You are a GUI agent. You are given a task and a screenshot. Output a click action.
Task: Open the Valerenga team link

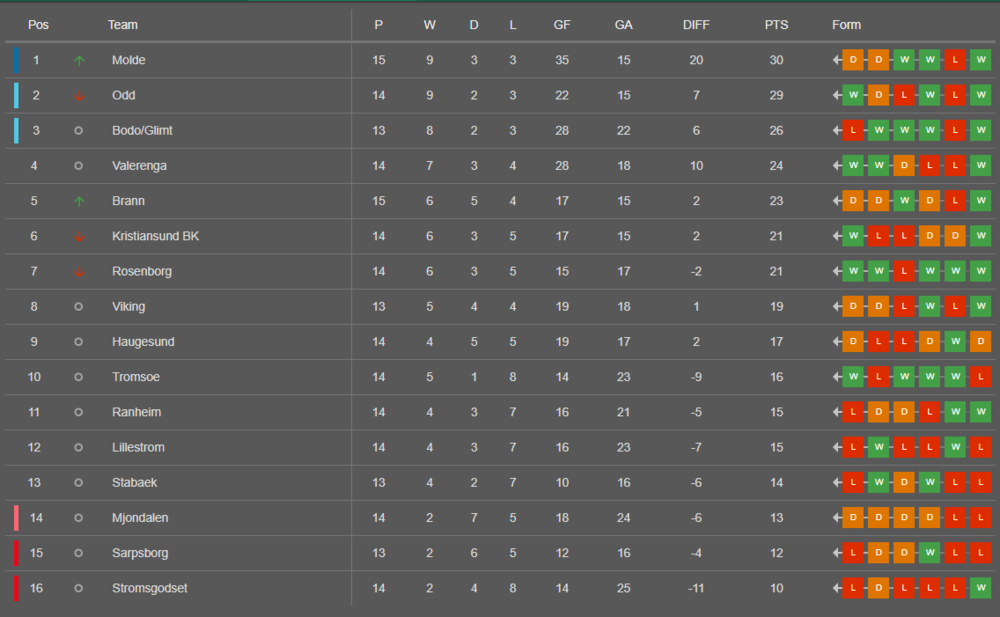point(139,166)
